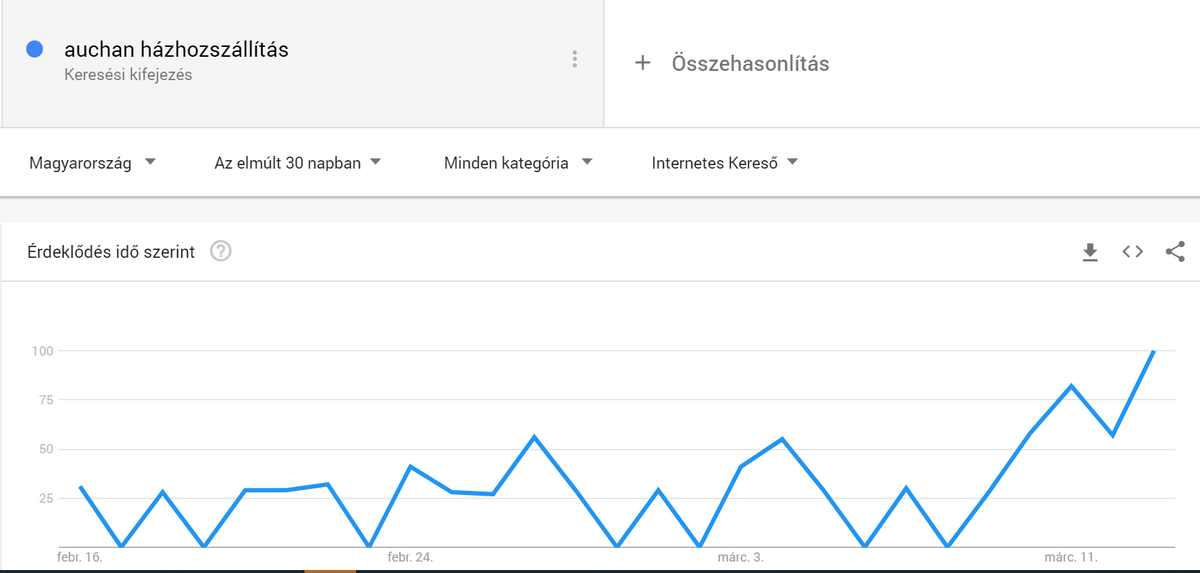Click the blue dot of the search term
This screenshot has height=573, width=1200.
[35, 49]
